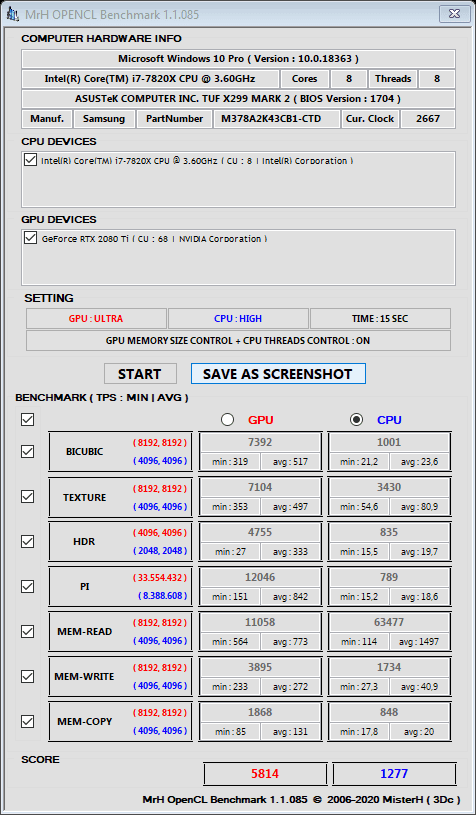
Task: Click the BICUBIC benchmark label
Action: (85, 452)
